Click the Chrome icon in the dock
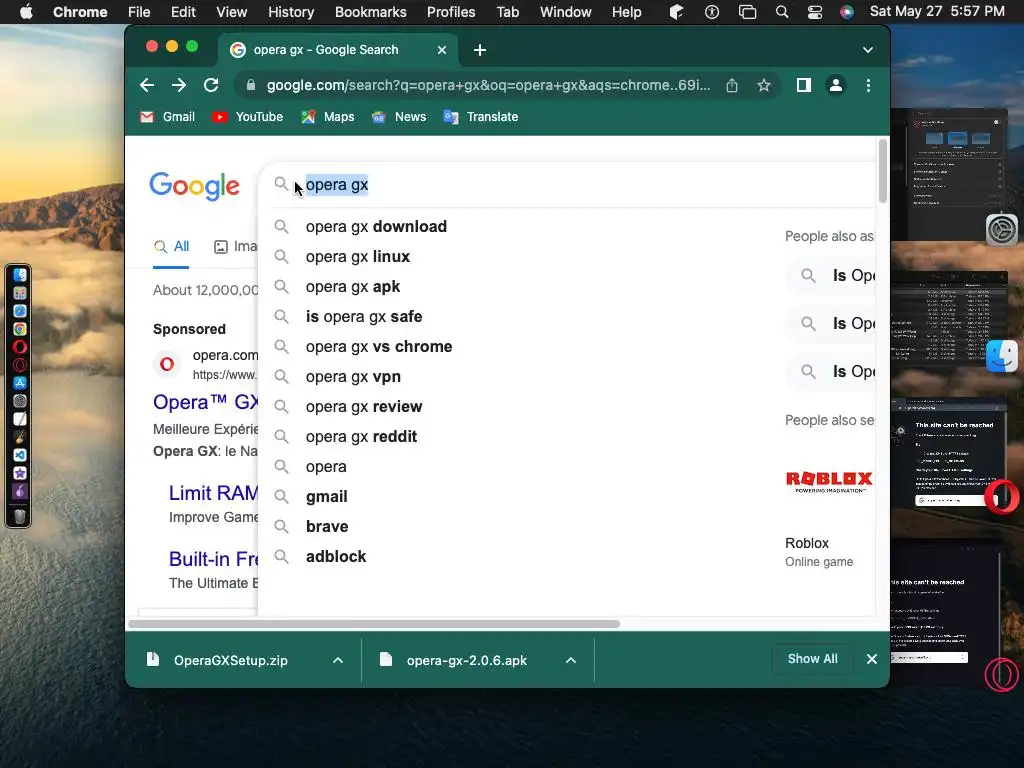 (20, 329)
